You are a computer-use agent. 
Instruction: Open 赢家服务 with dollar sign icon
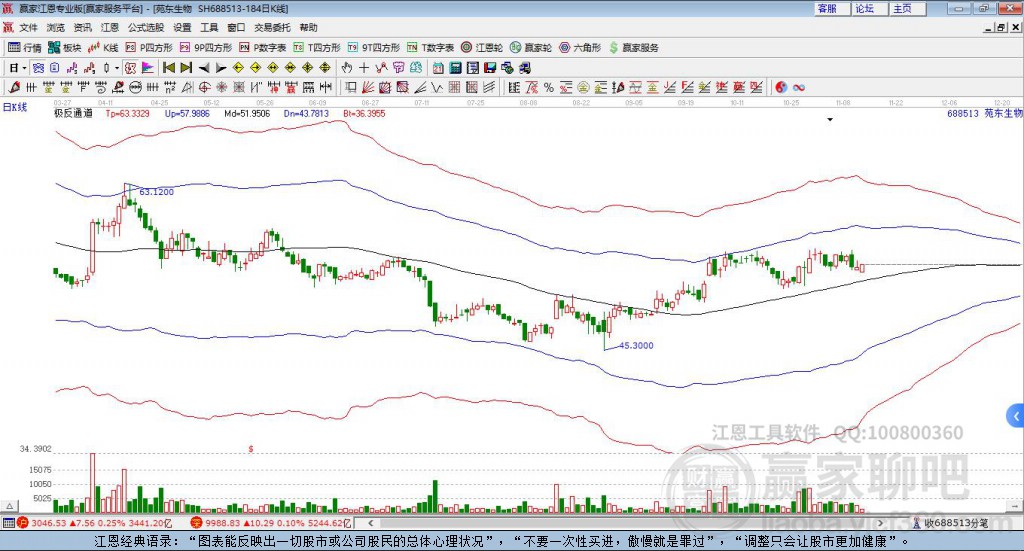point(633,48)
